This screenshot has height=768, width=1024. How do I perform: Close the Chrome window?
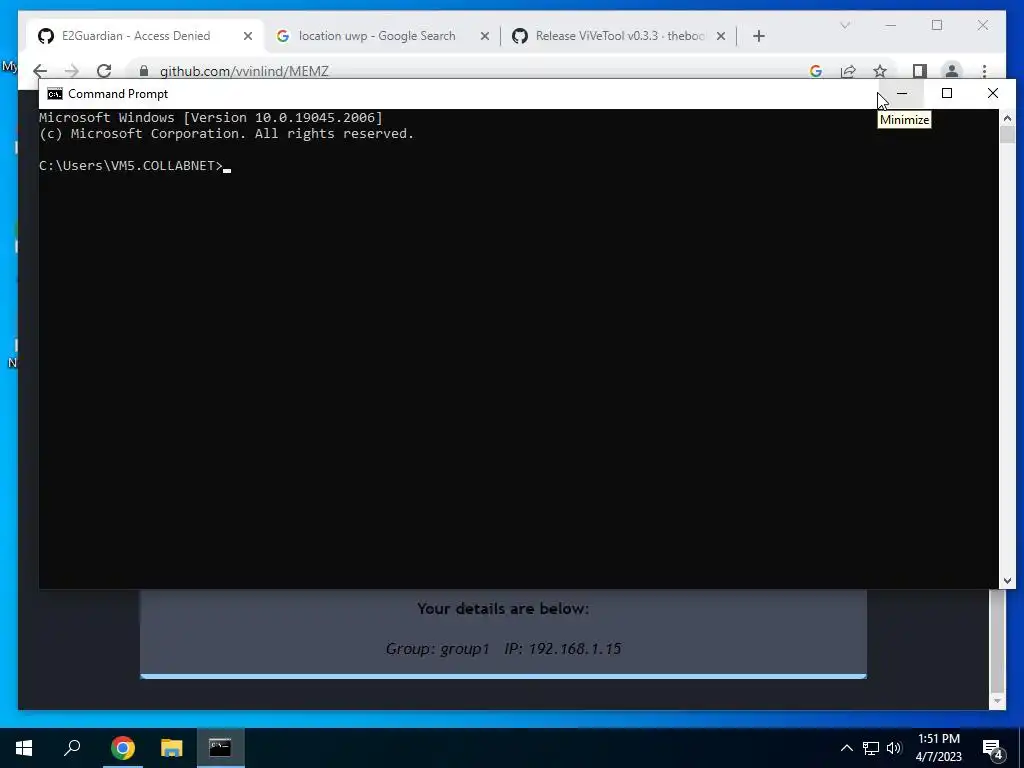click(x=983, y=25)
